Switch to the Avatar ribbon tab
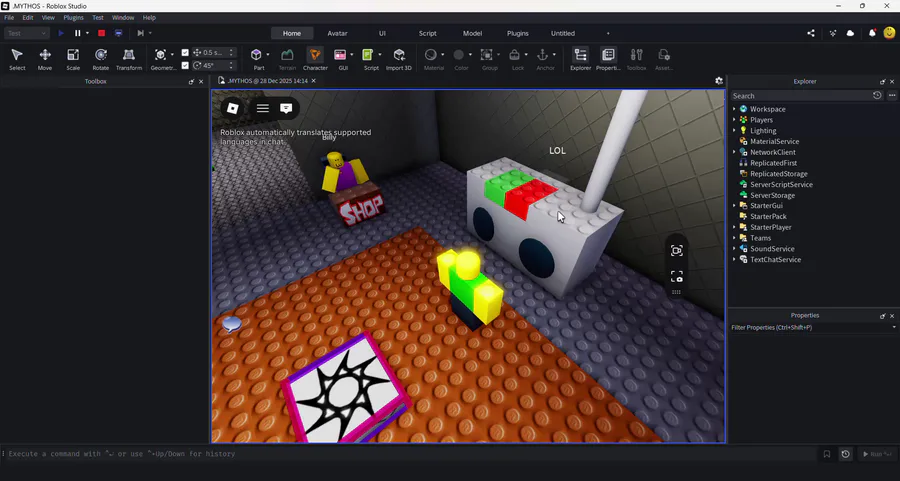Viewport: 900px width, 481px height. [338, 33]
